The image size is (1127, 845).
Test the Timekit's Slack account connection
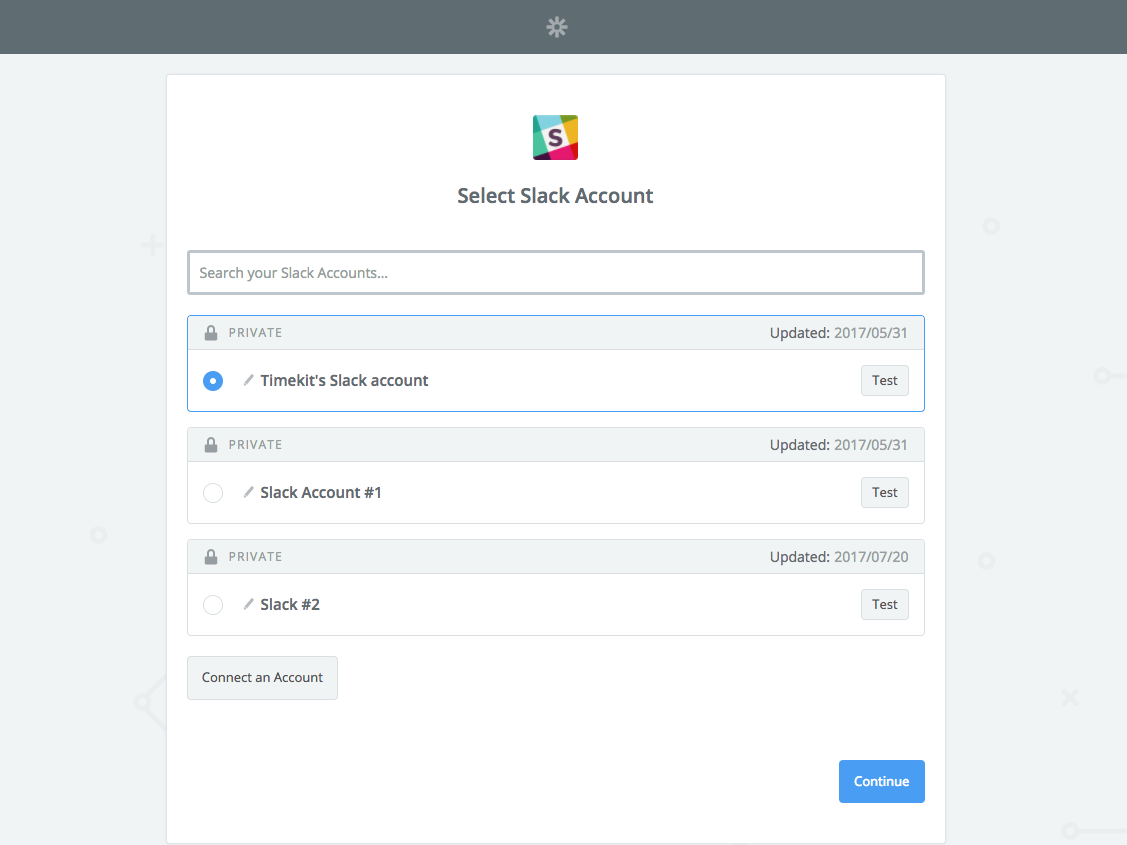coord(885,381)
